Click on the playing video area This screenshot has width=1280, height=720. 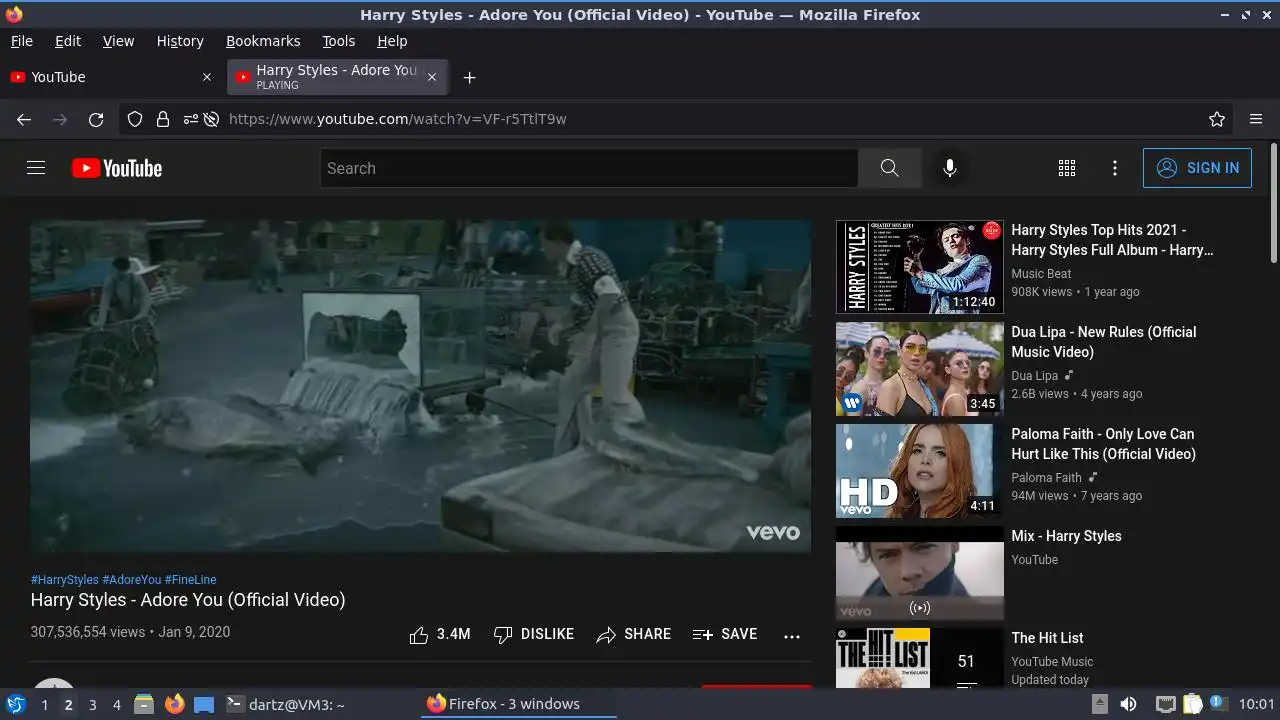[x=420, y=386]
